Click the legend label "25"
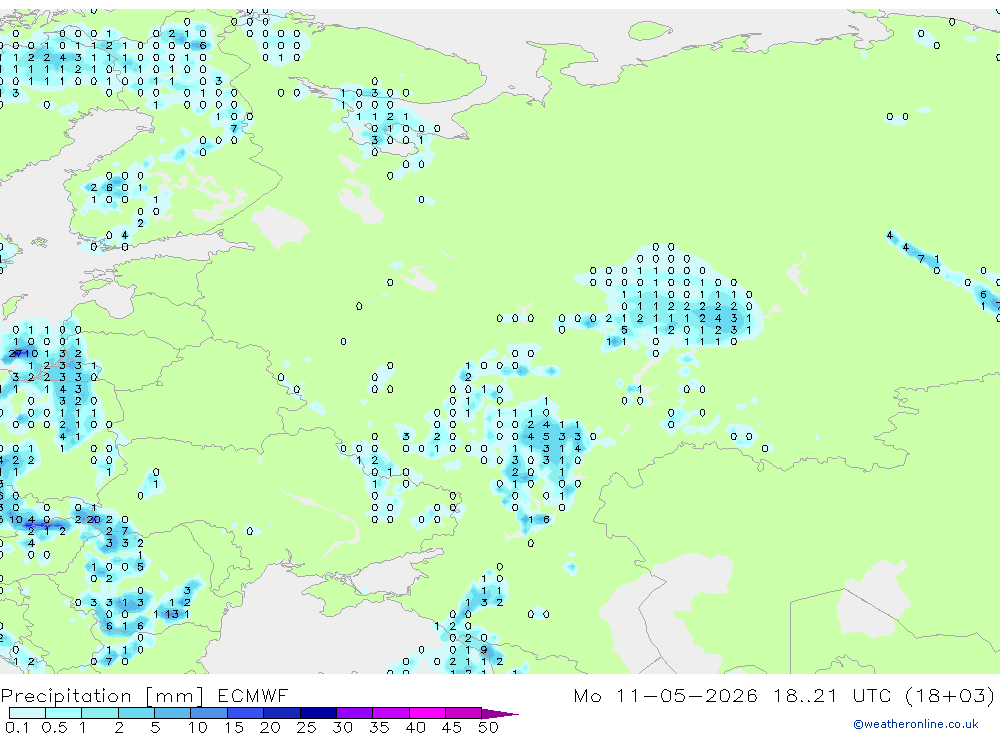This screenshot has width=1000, height=733. coord(306,727)
